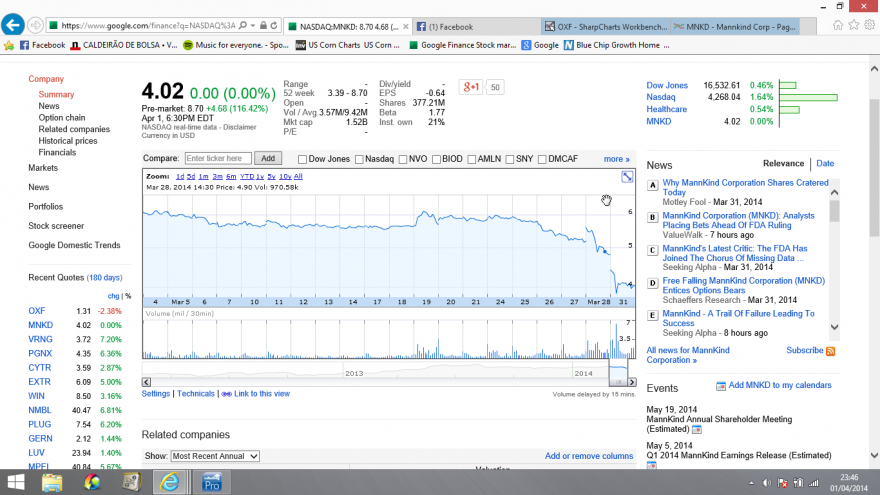Viewport: 880px width, 495px height.
Task: Set chart zoom to 6m
Action: click(231, 176)
